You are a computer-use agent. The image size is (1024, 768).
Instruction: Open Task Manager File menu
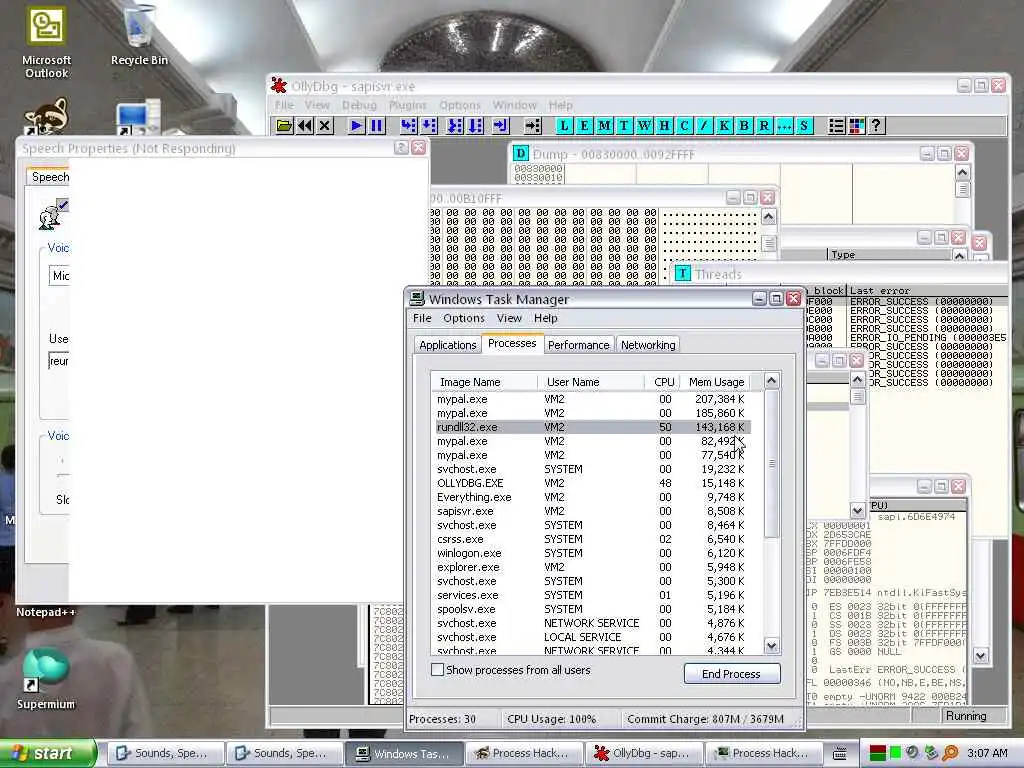[x=422, y=318]
